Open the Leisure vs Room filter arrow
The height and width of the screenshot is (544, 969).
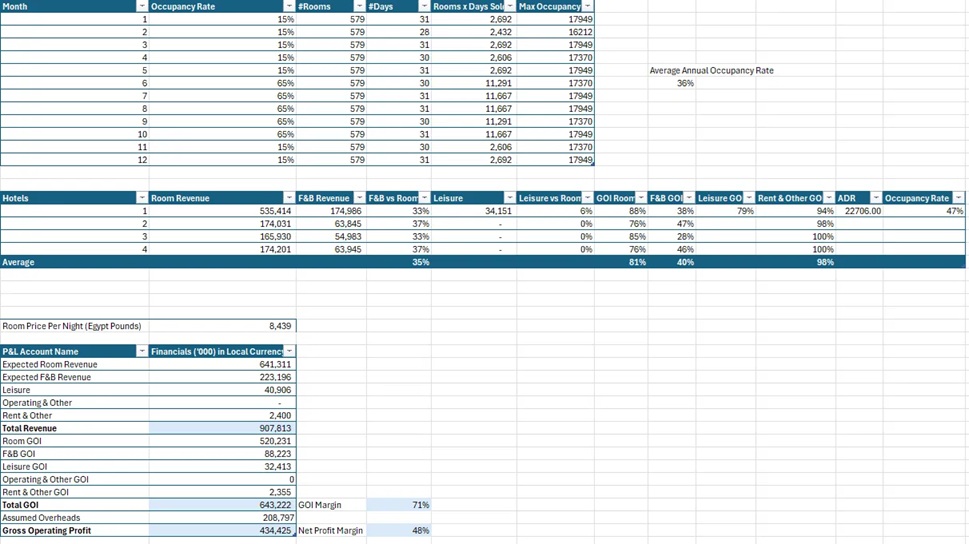[x=588, y=198]
